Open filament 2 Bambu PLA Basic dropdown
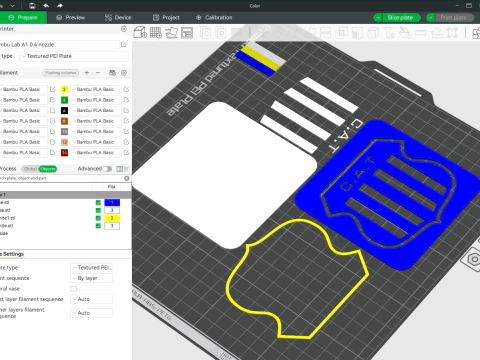Screen dimensions: 480x360 [95, 89]
